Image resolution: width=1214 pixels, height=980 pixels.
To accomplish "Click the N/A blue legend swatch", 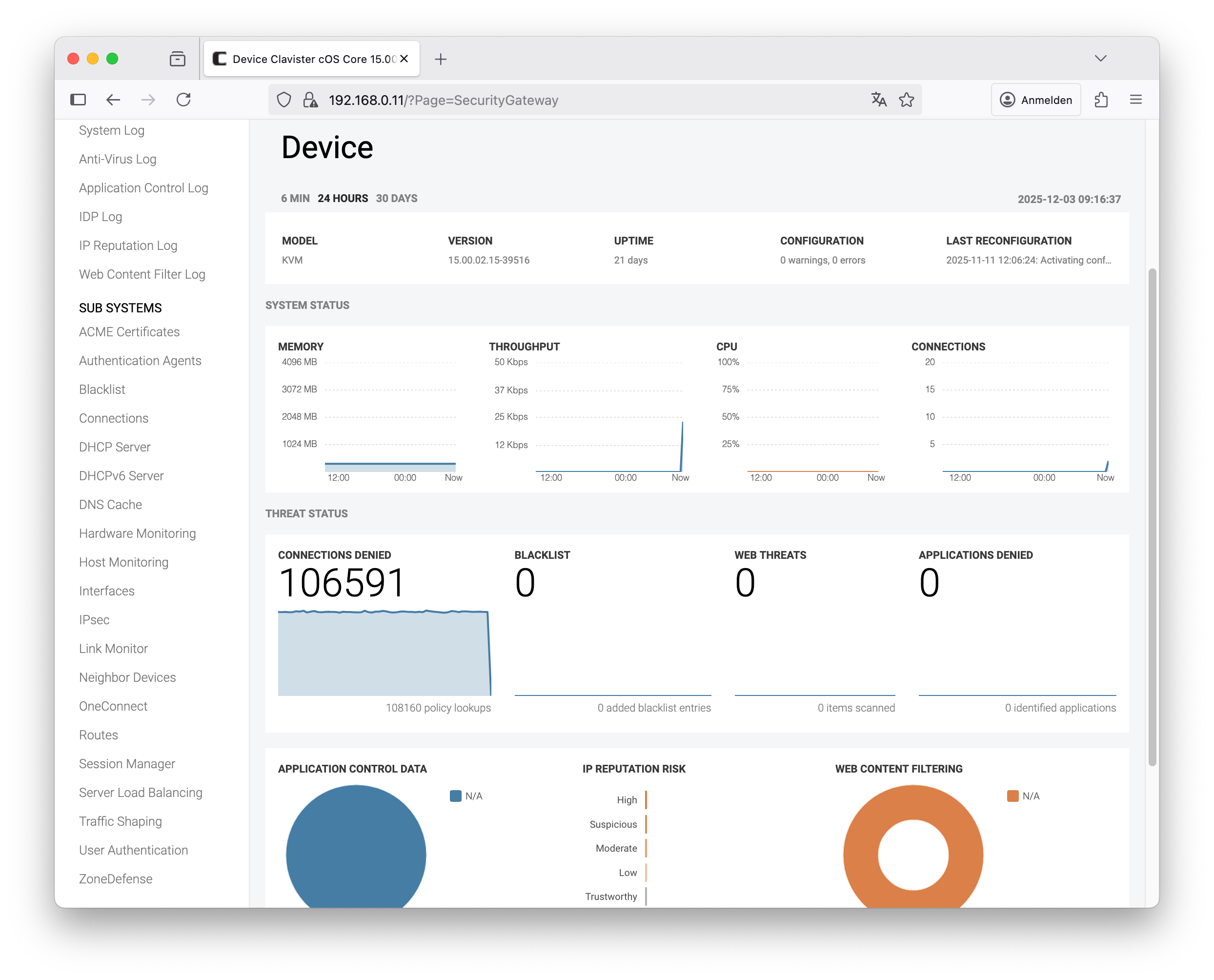I will (455, 796).
